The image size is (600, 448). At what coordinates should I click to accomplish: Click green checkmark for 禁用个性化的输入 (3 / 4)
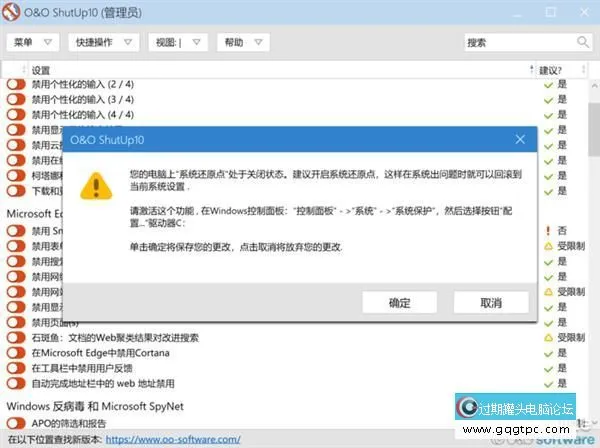pos(548,100)
